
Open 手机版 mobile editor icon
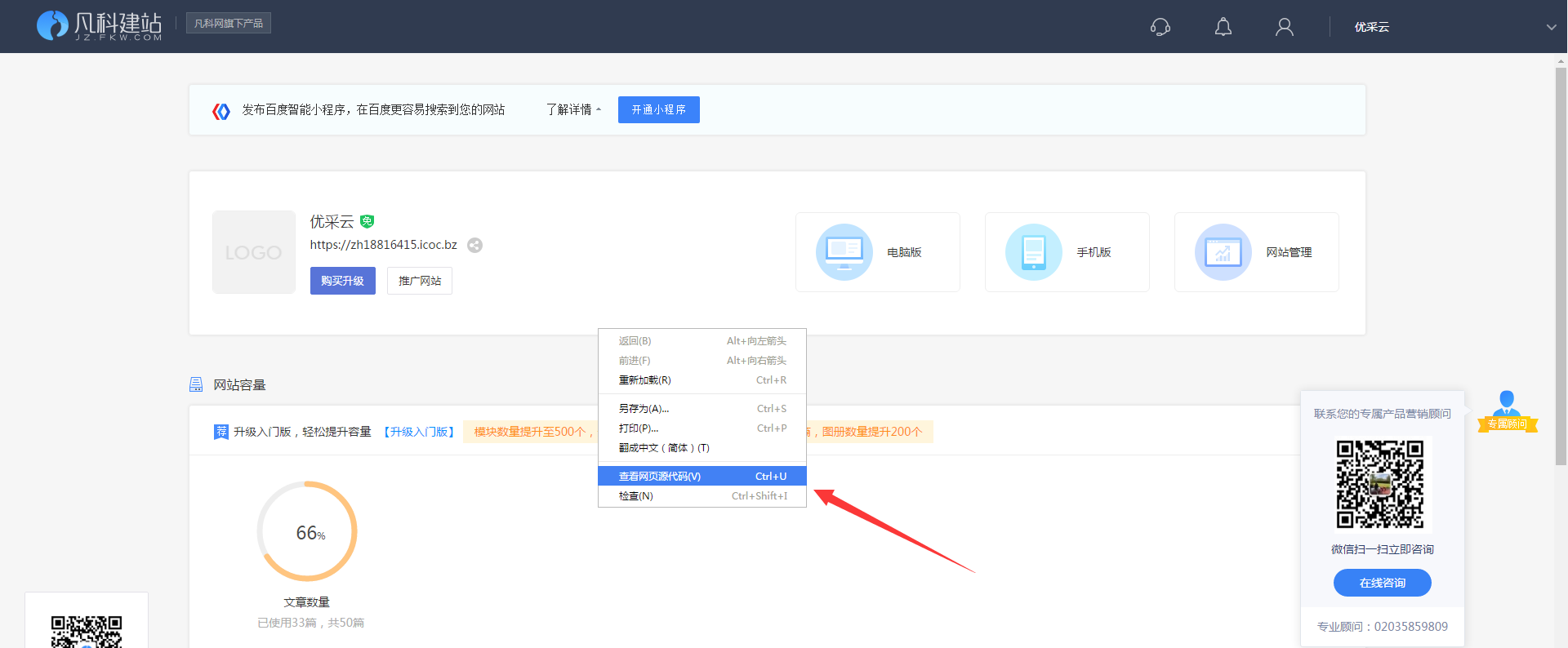1034,252
